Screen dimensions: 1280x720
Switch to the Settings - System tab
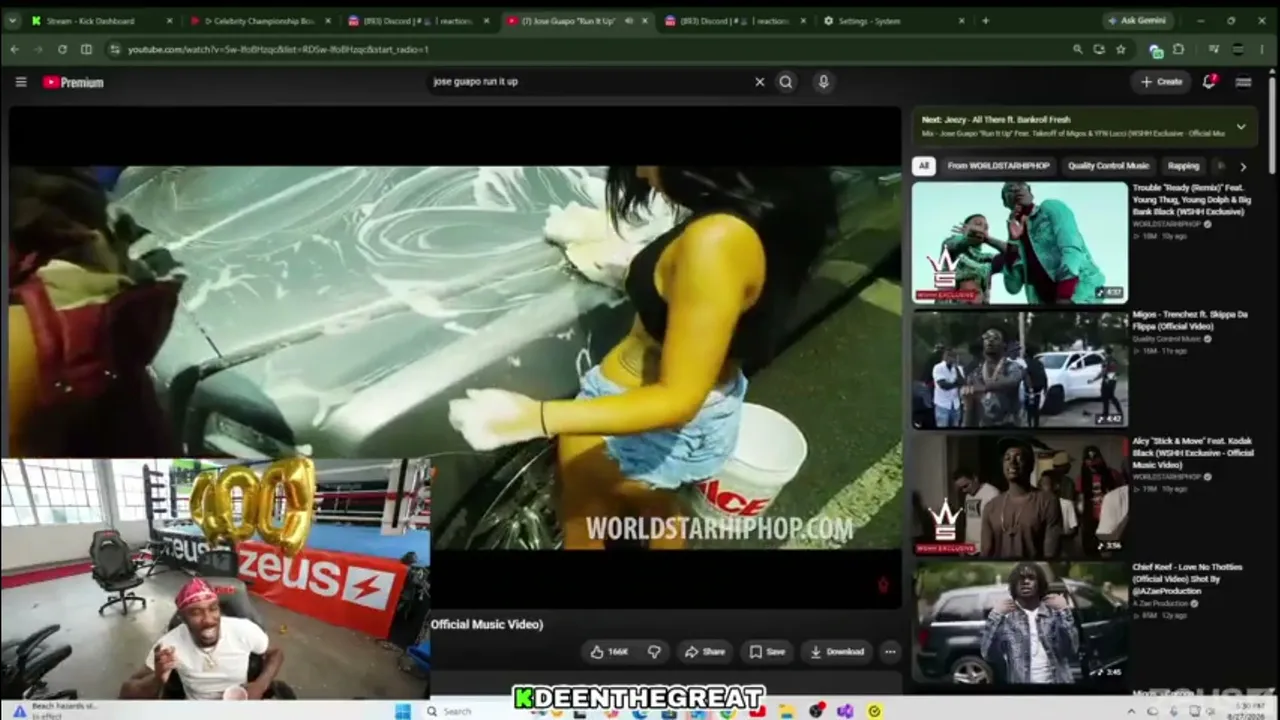pyautogui.click(x=893, y=20)
